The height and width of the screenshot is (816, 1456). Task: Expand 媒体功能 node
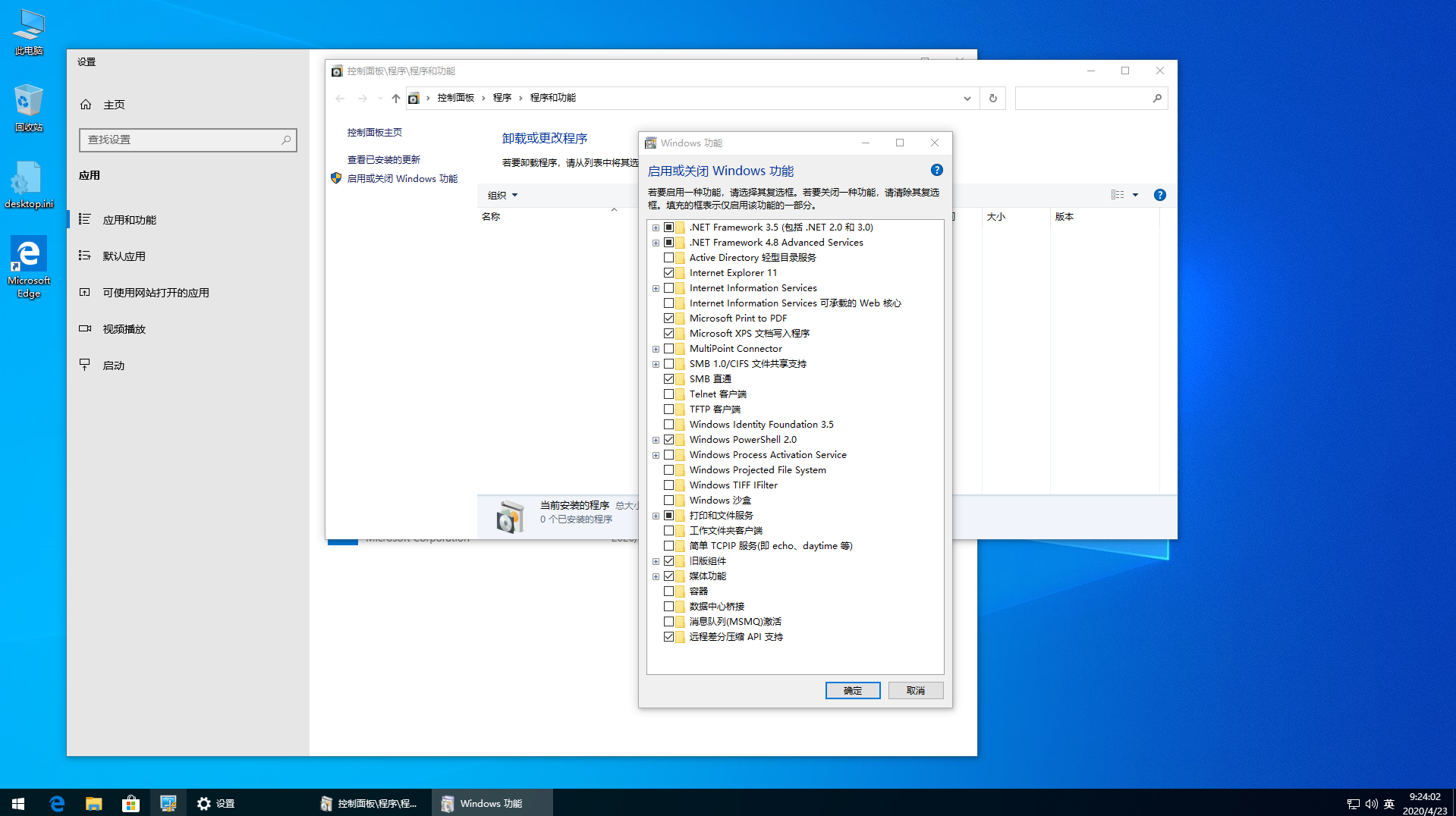(656, 576)
